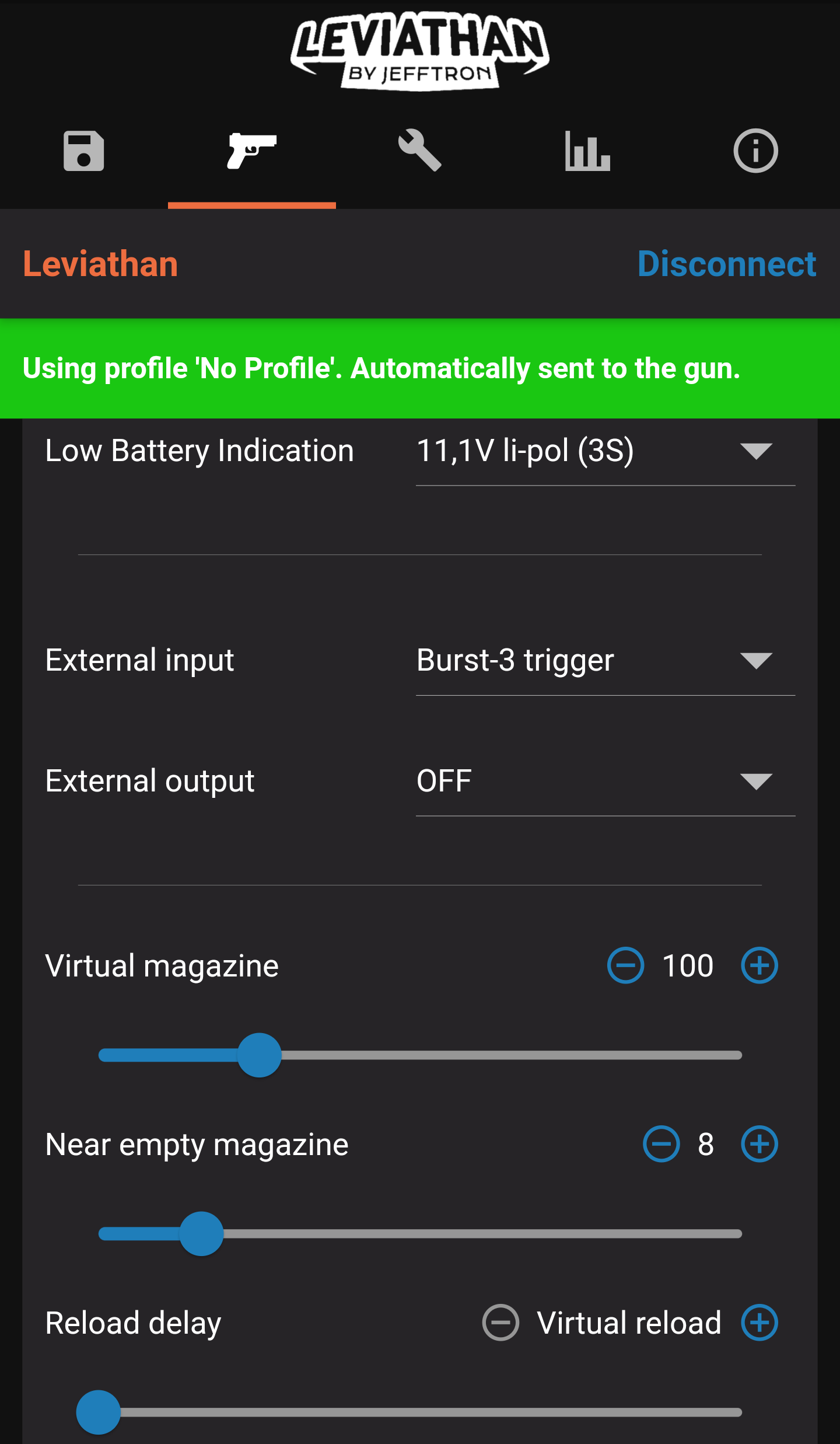Screen dimensions: 840x1444
Task: Increase Virtual magazine with plus icon
Action: (x=759, y=965)
